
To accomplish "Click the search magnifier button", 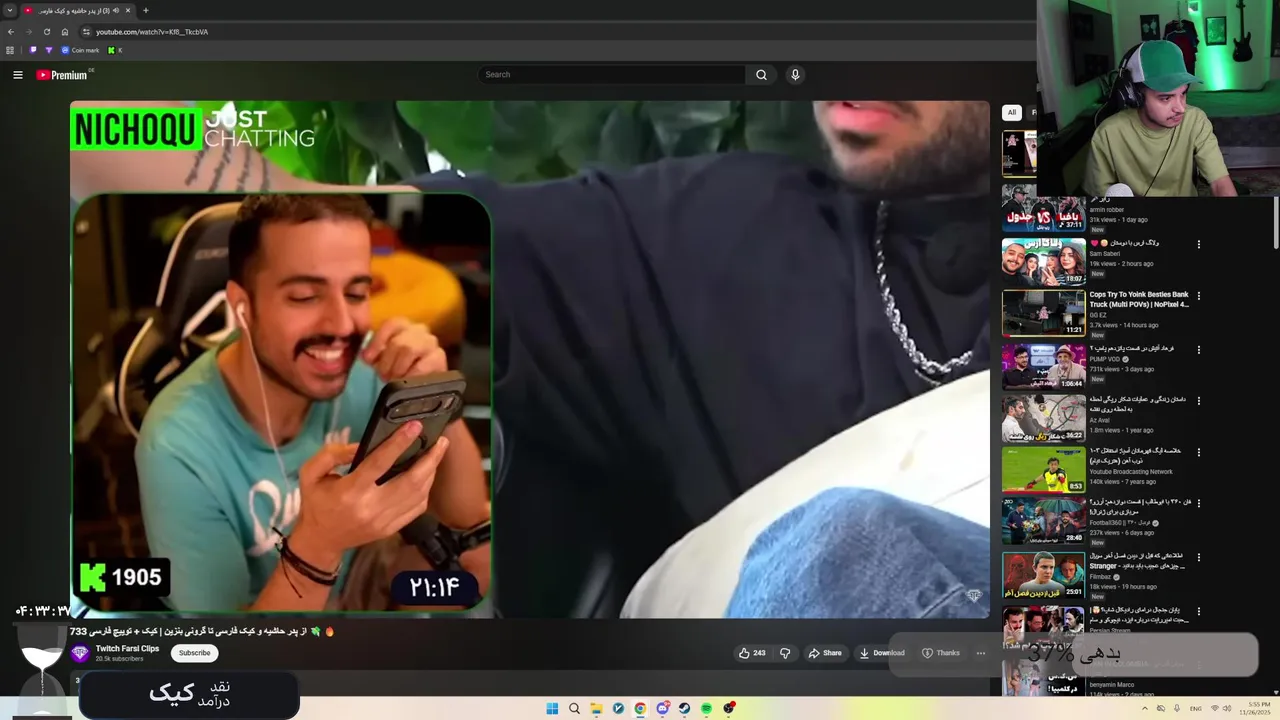I will 761,75.
